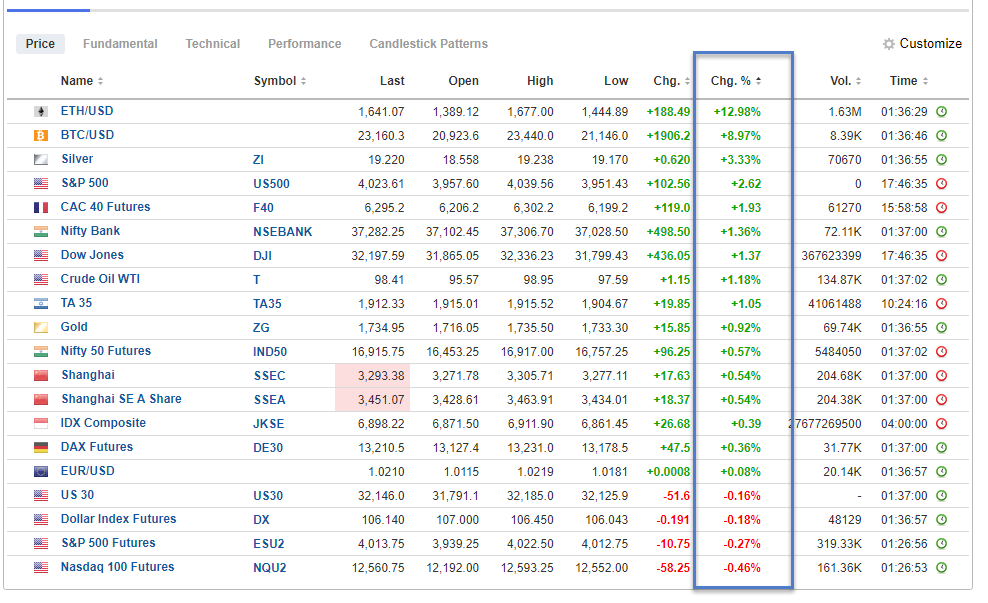988x603 pixels.
Task: Open the S&P 500 Futures link
Action: pos(108,543)
